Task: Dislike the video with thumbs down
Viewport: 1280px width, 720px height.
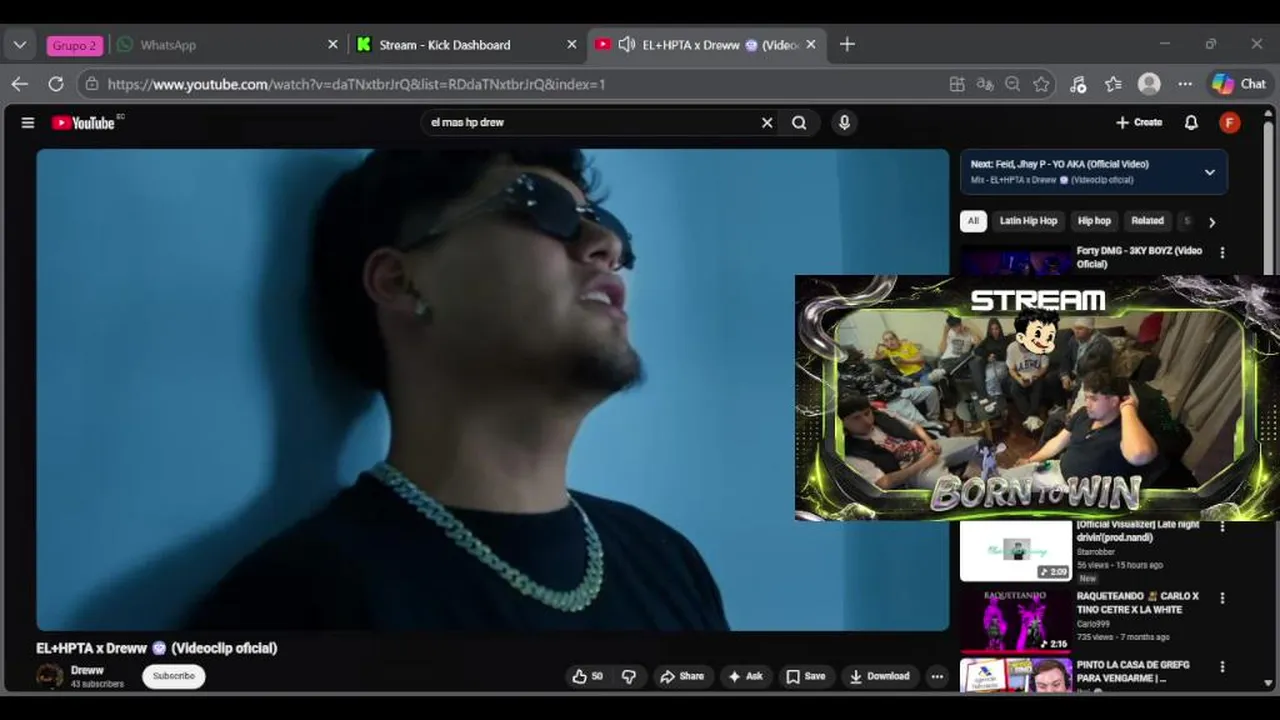Action: pyautogui.click(x=628, y=677)
